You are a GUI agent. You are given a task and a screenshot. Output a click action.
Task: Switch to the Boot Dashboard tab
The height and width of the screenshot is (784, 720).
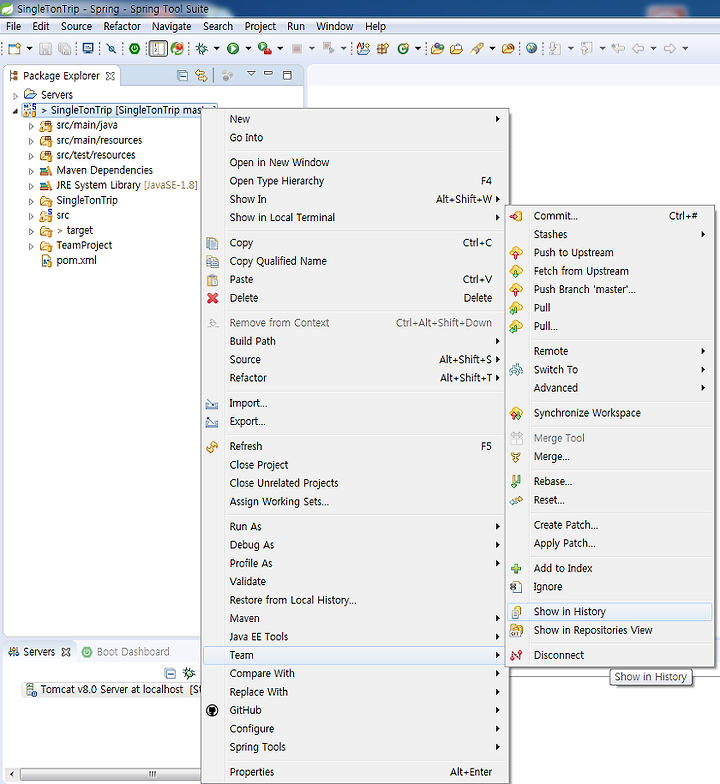click(126, 652)
